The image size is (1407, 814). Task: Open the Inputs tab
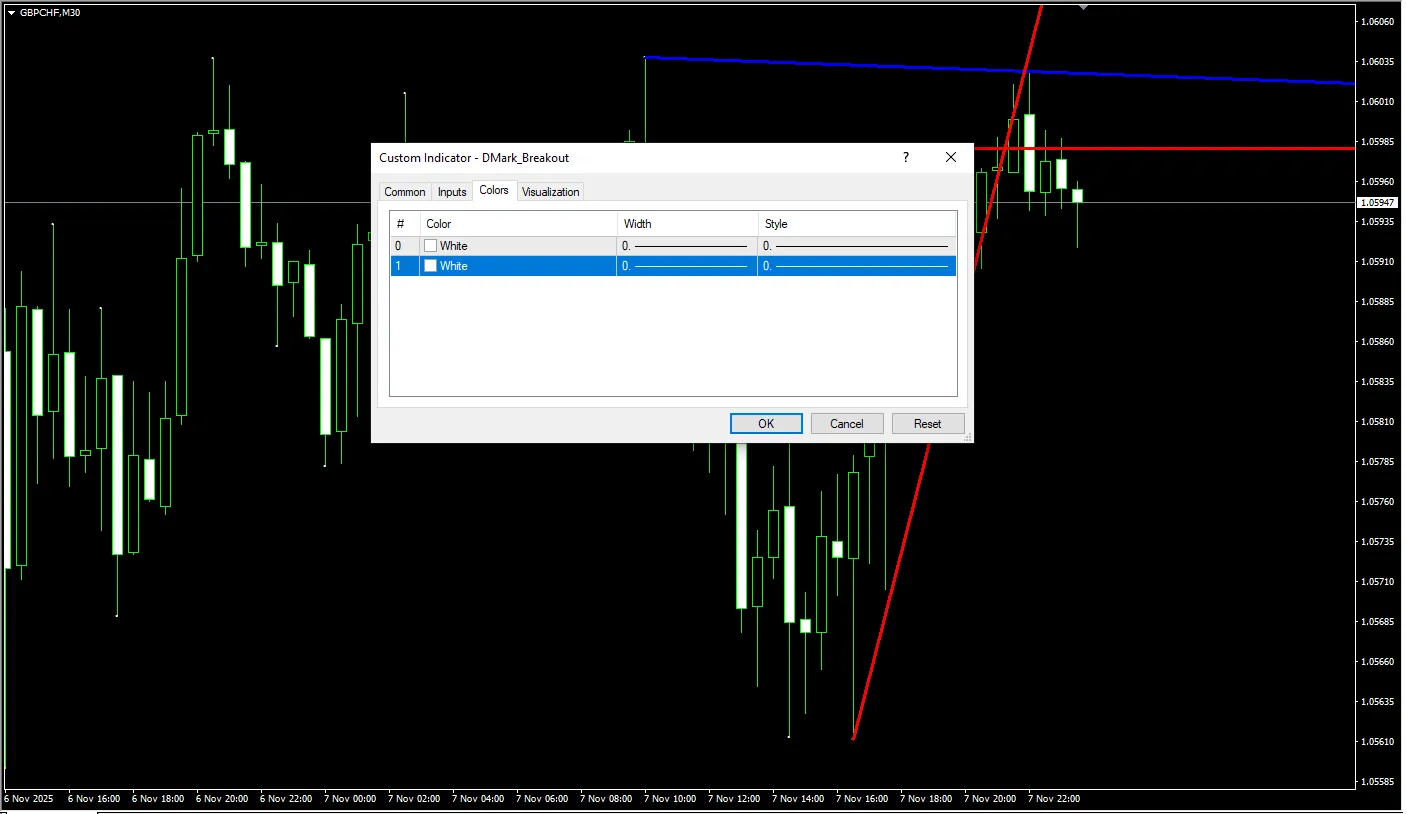pyautogui.click(x=452, y=192)
